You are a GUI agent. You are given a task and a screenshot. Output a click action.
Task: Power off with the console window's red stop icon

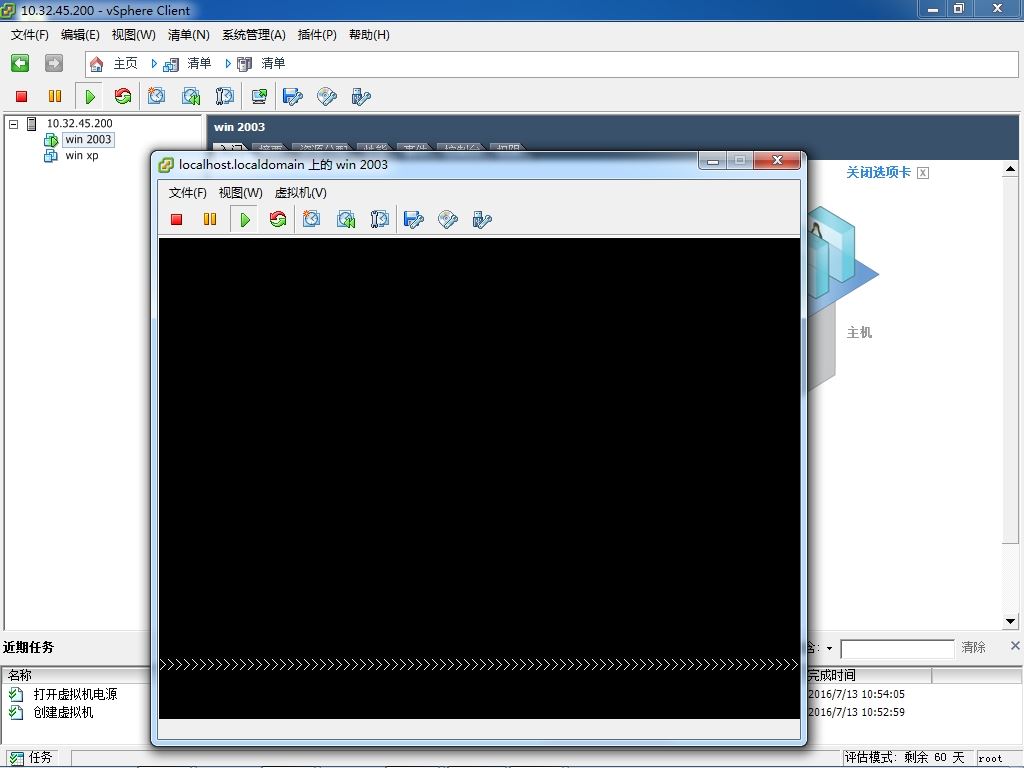point(176,219)
